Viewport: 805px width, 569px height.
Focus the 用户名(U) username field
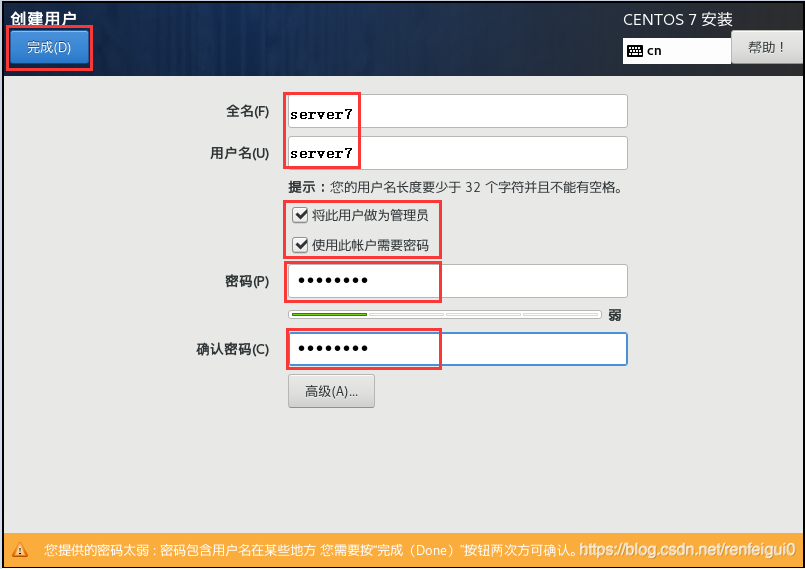click(457, 153)
